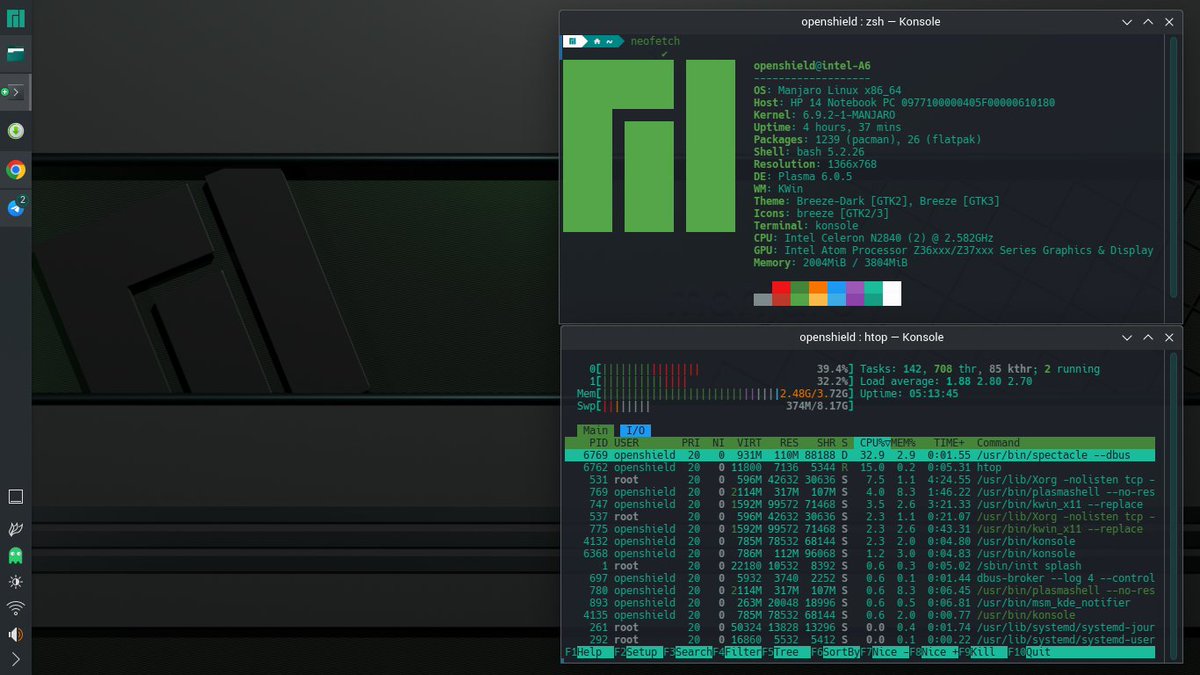Click the htop Swp usage bar

tap(714, 406)
